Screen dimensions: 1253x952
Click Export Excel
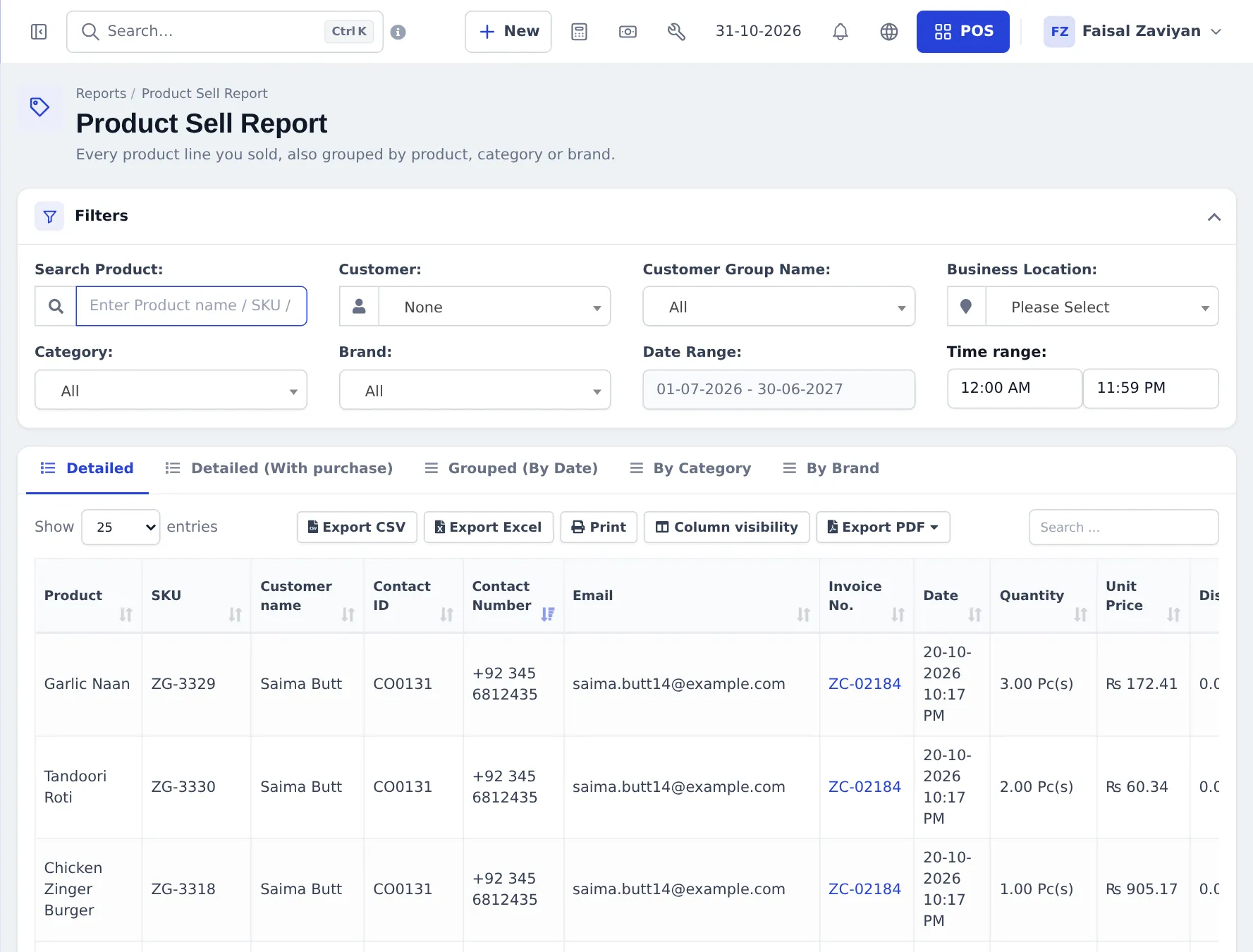click(488, 527)
